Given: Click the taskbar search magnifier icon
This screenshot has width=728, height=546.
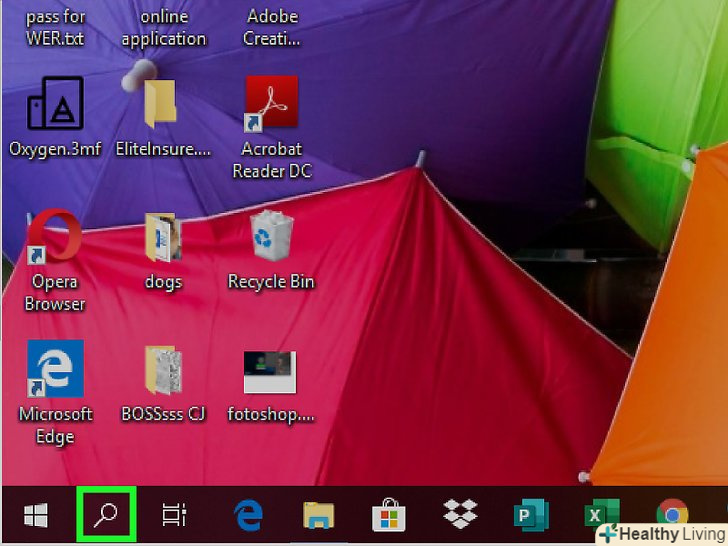Looking at the screenshot, I should (x=106, y=515).
